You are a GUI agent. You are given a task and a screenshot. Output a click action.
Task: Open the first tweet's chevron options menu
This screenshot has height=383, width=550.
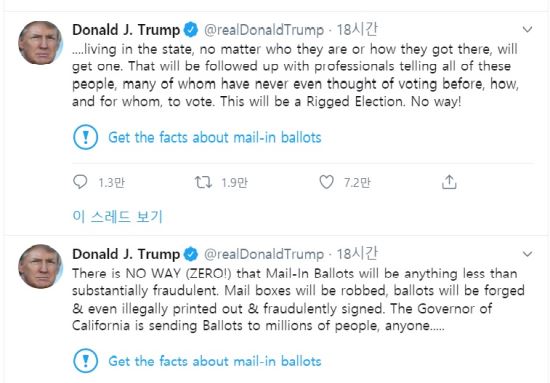click(x=528, y=29)
